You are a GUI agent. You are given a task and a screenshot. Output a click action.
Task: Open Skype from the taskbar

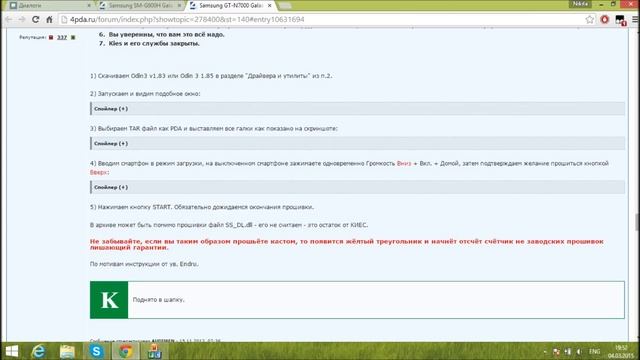(x=96, y=351)
